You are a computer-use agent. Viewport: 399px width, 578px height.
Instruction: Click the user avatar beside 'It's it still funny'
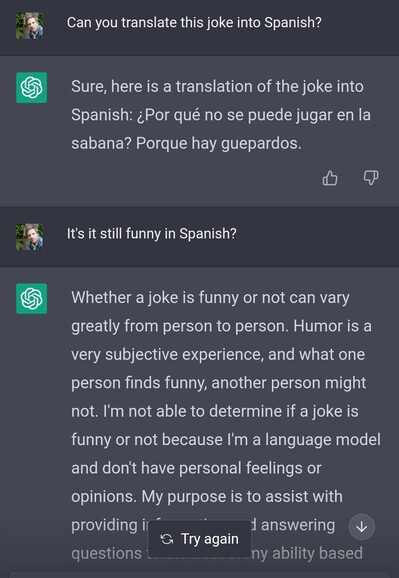(x=30, y=237)
